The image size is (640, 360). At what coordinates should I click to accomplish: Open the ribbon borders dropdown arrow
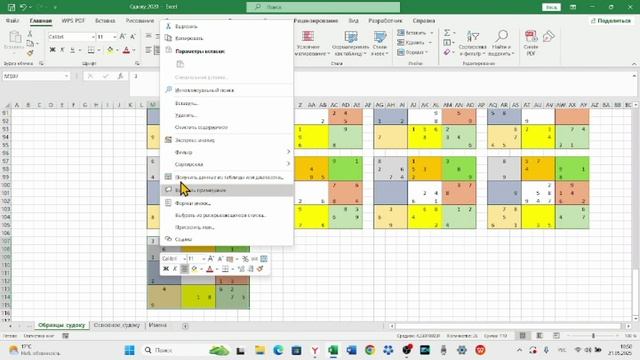tap(98, 50)
